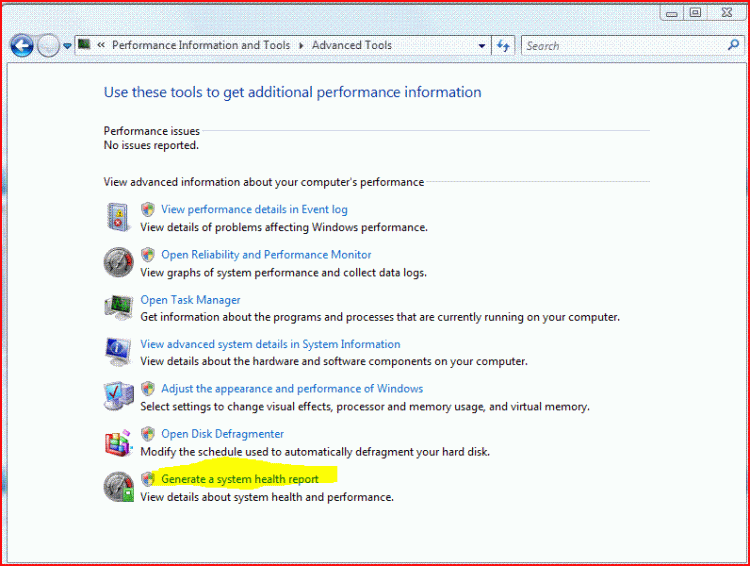Click shield beside Open Reliability and Performance Monitor

click(148, 255)
